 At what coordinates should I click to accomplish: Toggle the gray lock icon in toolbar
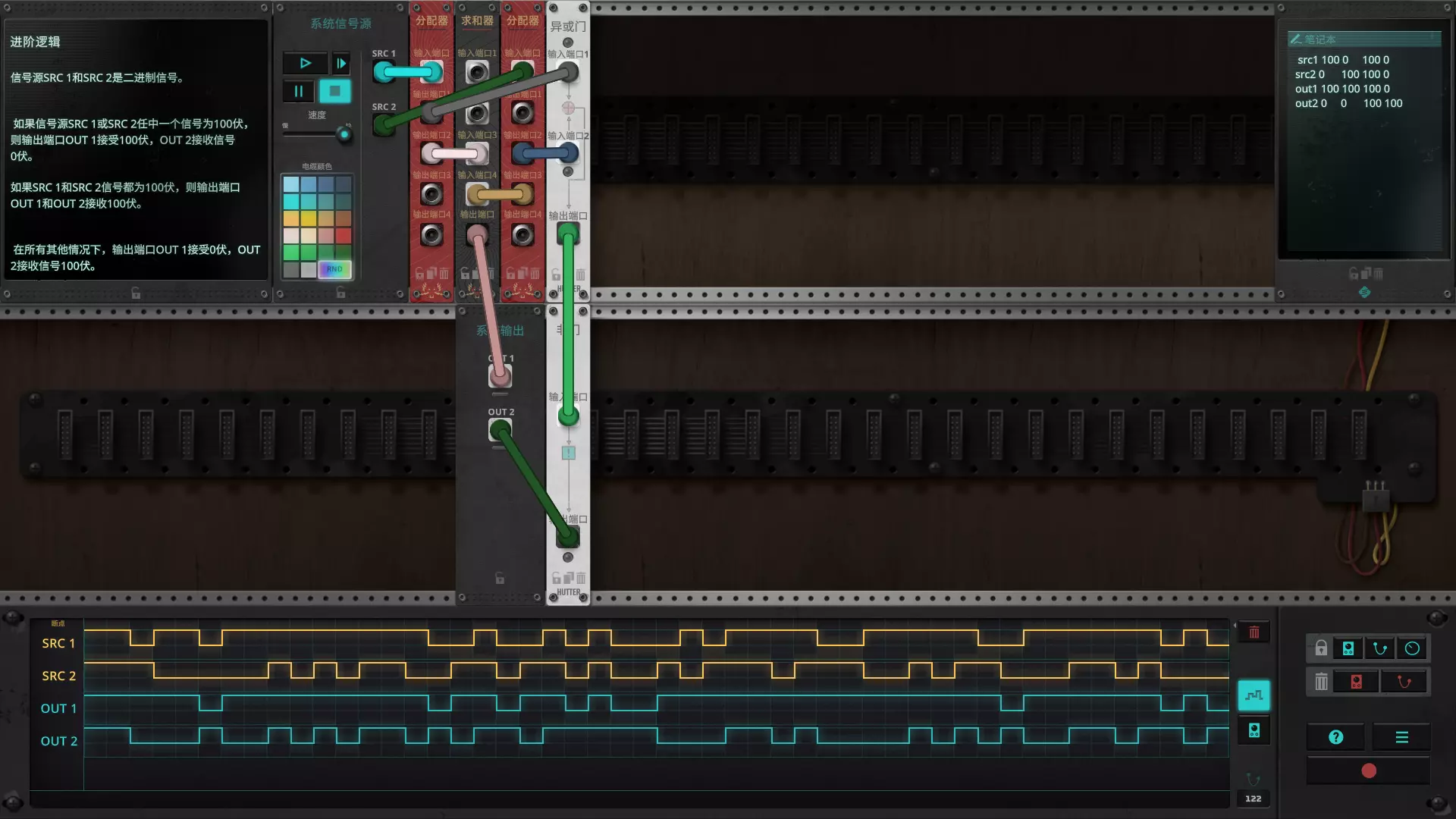pyautogui.click(x=1321, y=648)
